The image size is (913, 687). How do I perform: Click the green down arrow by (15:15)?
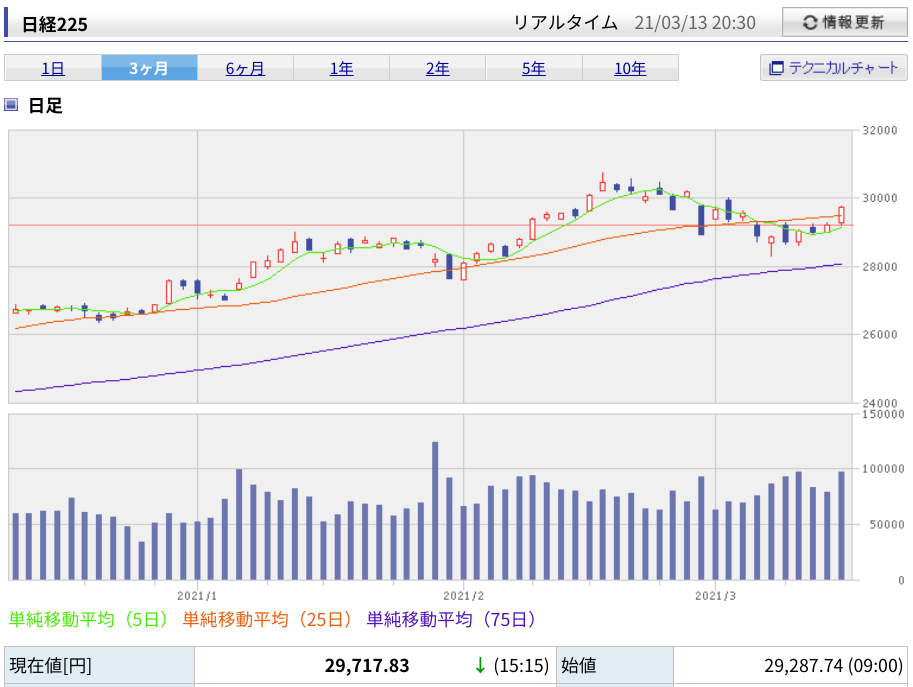coord(480,665)
